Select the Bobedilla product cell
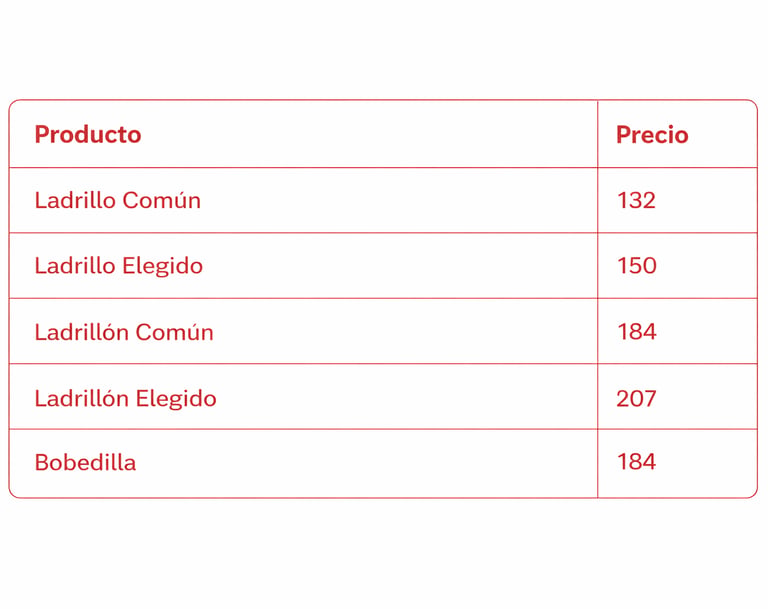 click(x=303, y=463)
